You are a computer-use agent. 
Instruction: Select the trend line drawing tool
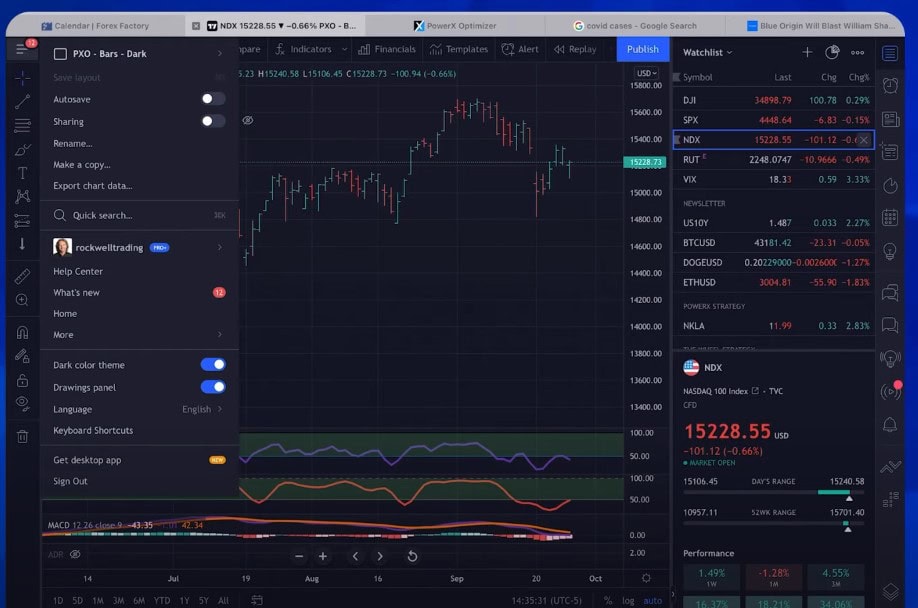(x=22, y=101)
